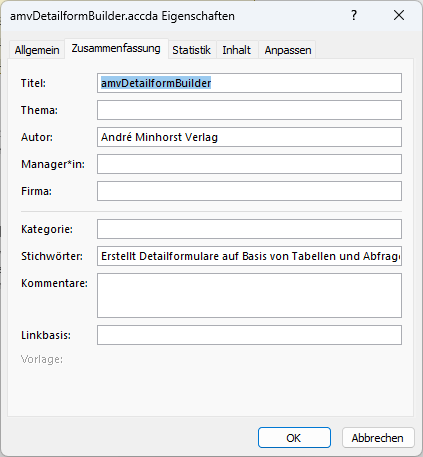Open the Statistik tab
Viewport: 423px width, 457px height.
192,50
